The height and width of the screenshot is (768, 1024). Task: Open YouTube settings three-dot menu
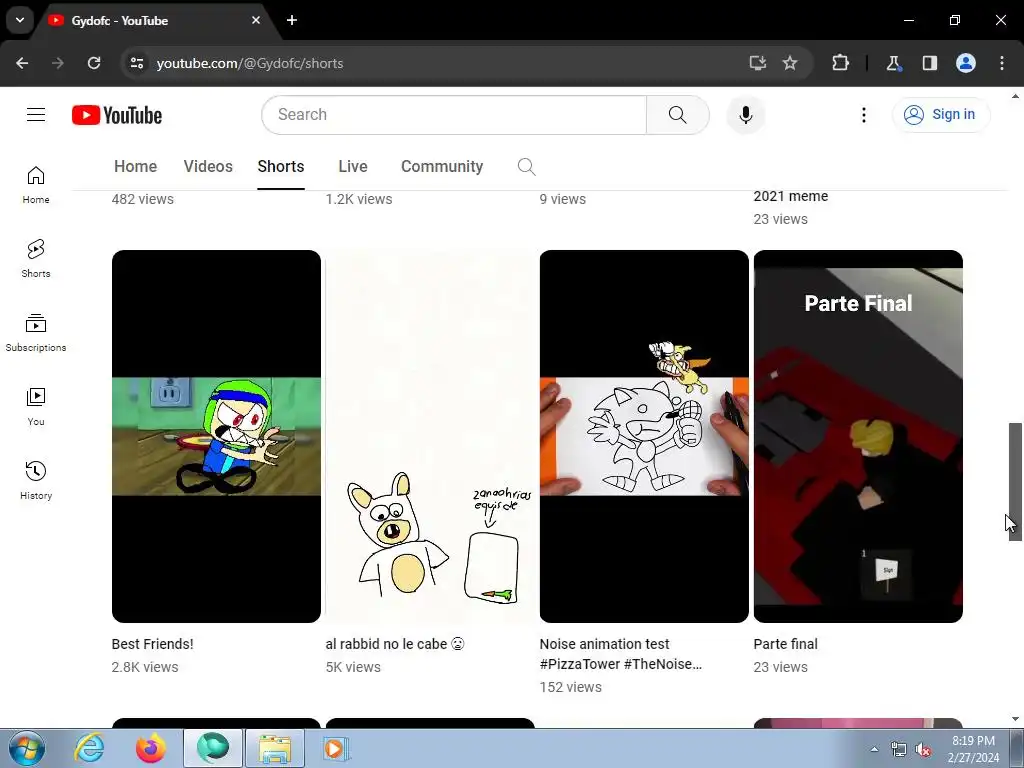(x=863, y=115)
